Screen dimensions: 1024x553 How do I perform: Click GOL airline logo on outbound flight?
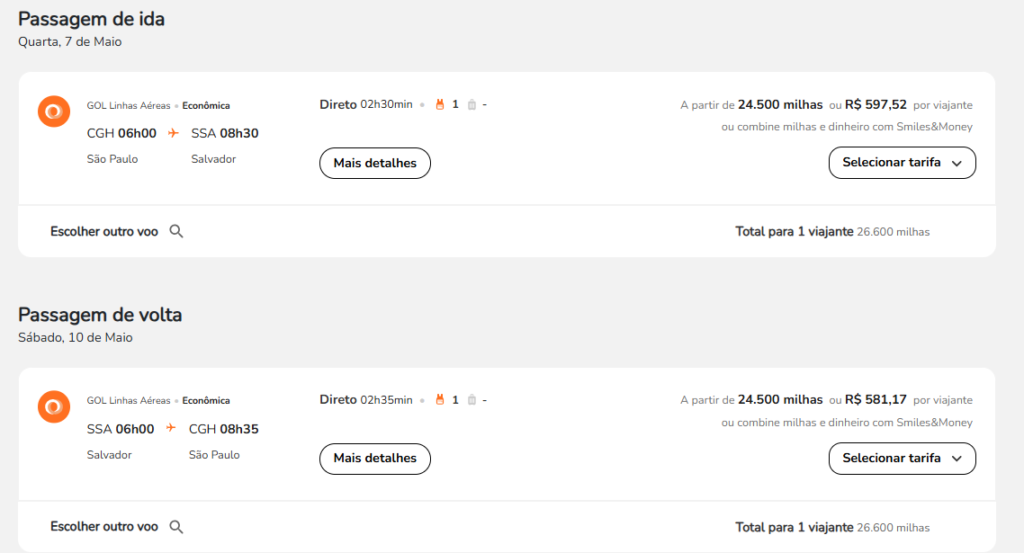(53, 112)
